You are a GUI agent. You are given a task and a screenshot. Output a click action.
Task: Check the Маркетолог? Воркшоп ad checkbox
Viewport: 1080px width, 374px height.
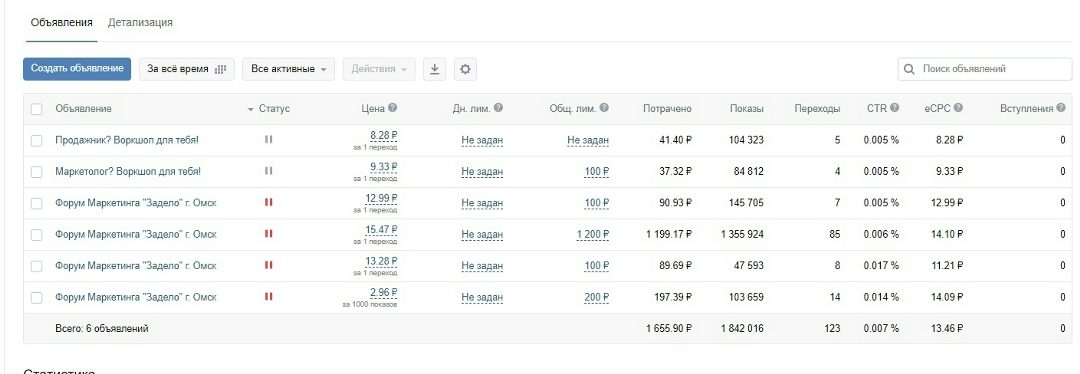point(37,172)
